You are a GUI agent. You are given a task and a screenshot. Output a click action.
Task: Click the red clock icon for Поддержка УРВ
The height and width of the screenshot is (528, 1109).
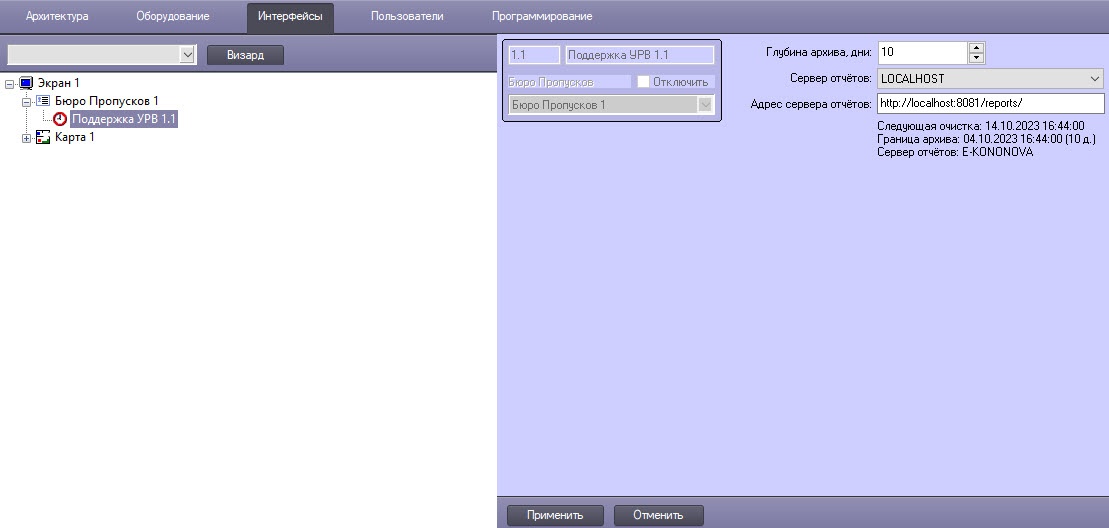60,119
